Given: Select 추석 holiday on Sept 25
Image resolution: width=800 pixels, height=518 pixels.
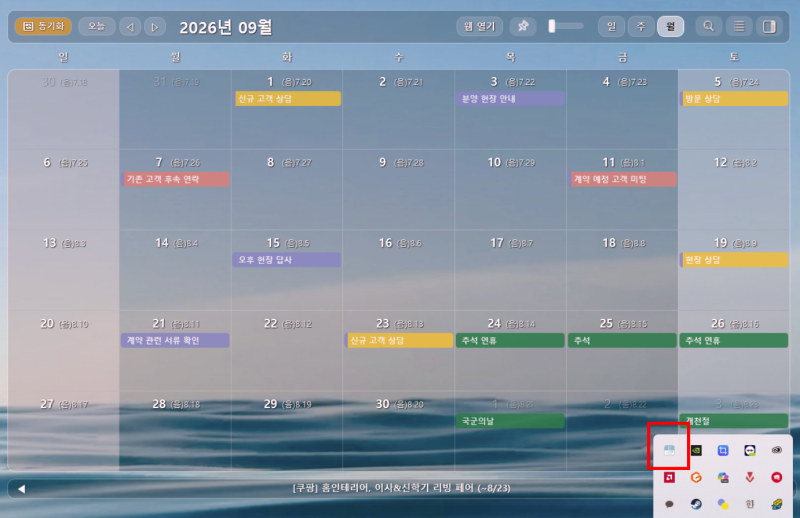Looking at the screenshot, I should click(x=622, y=340).
